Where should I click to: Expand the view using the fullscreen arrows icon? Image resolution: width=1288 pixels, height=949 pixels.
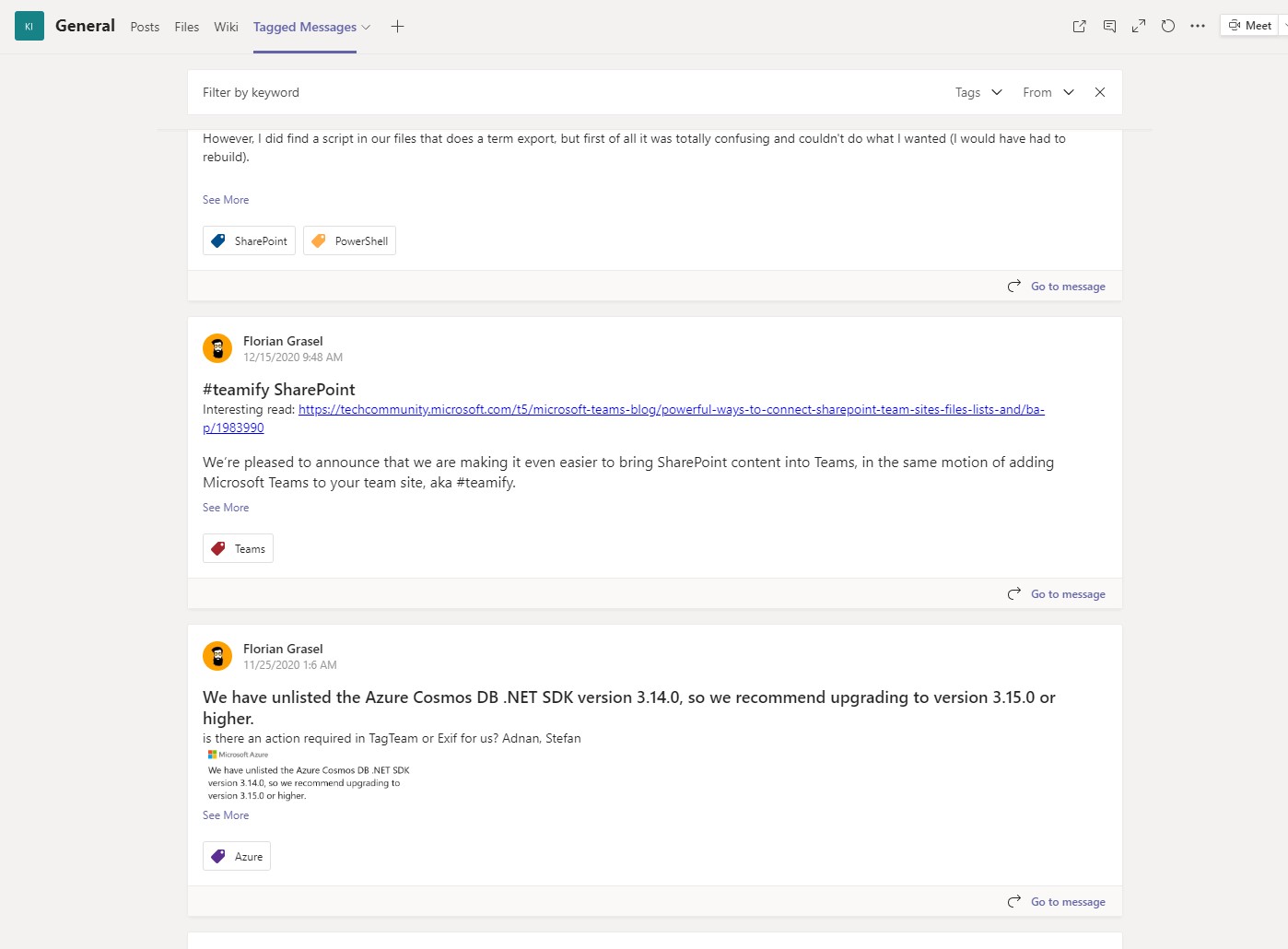[x=1138, y=26]
